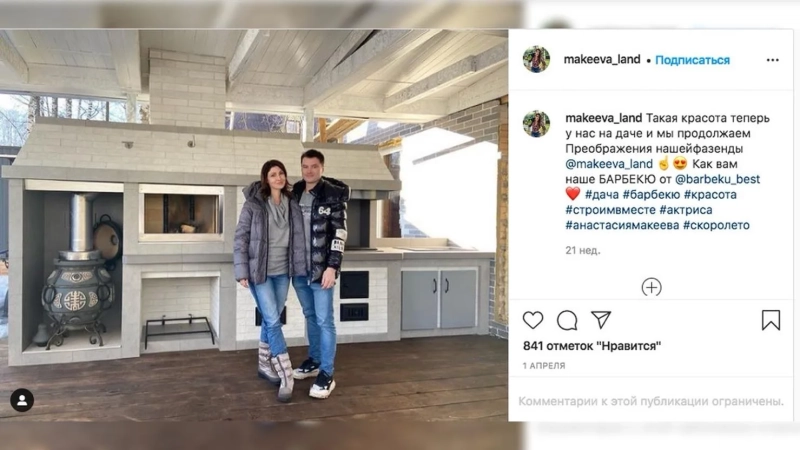Open comments via speech bubble icon
Screen dimensions: 800x450
click(567, 320)
